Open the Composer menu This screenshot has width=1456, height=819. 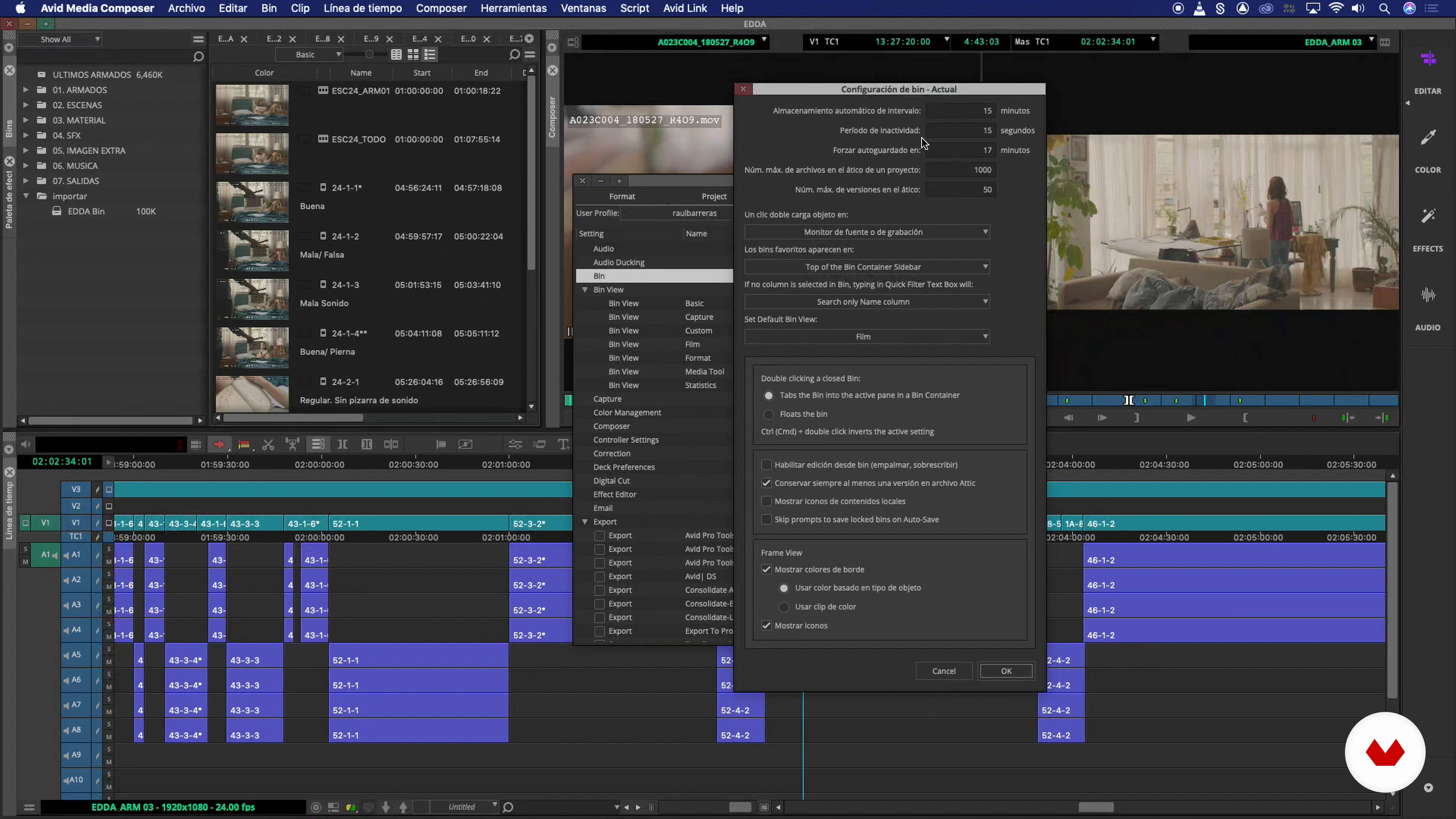(441, 8)
